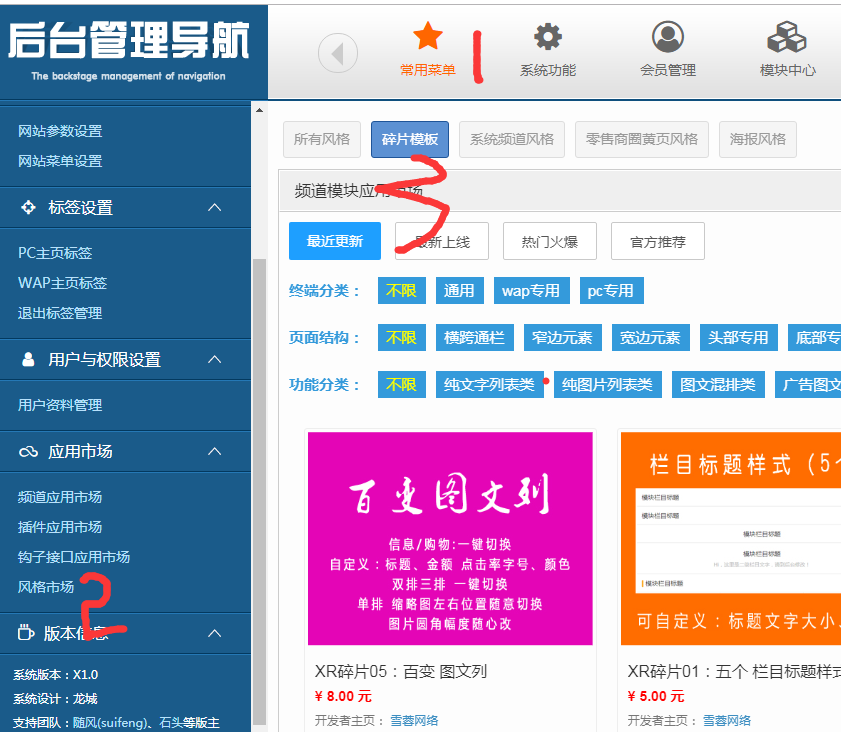Click the left arrow circle back button
The image size is (841, 732).
(338, 53)
